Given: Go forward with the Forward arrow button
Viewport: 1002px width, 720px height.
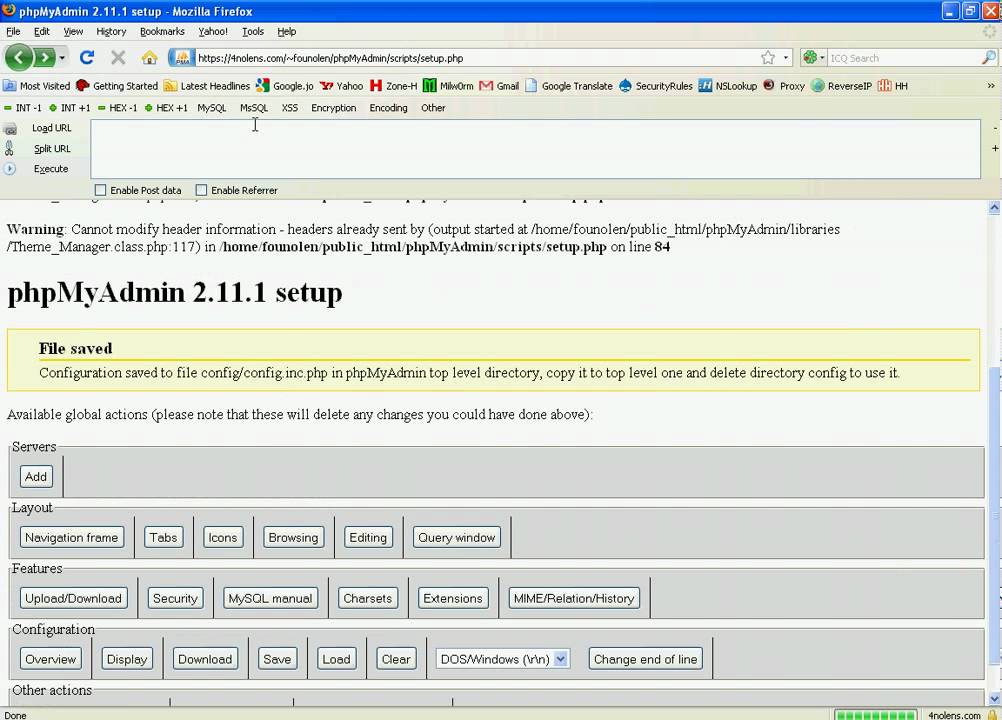Looking at the screenshot, I should coord(44,57).
